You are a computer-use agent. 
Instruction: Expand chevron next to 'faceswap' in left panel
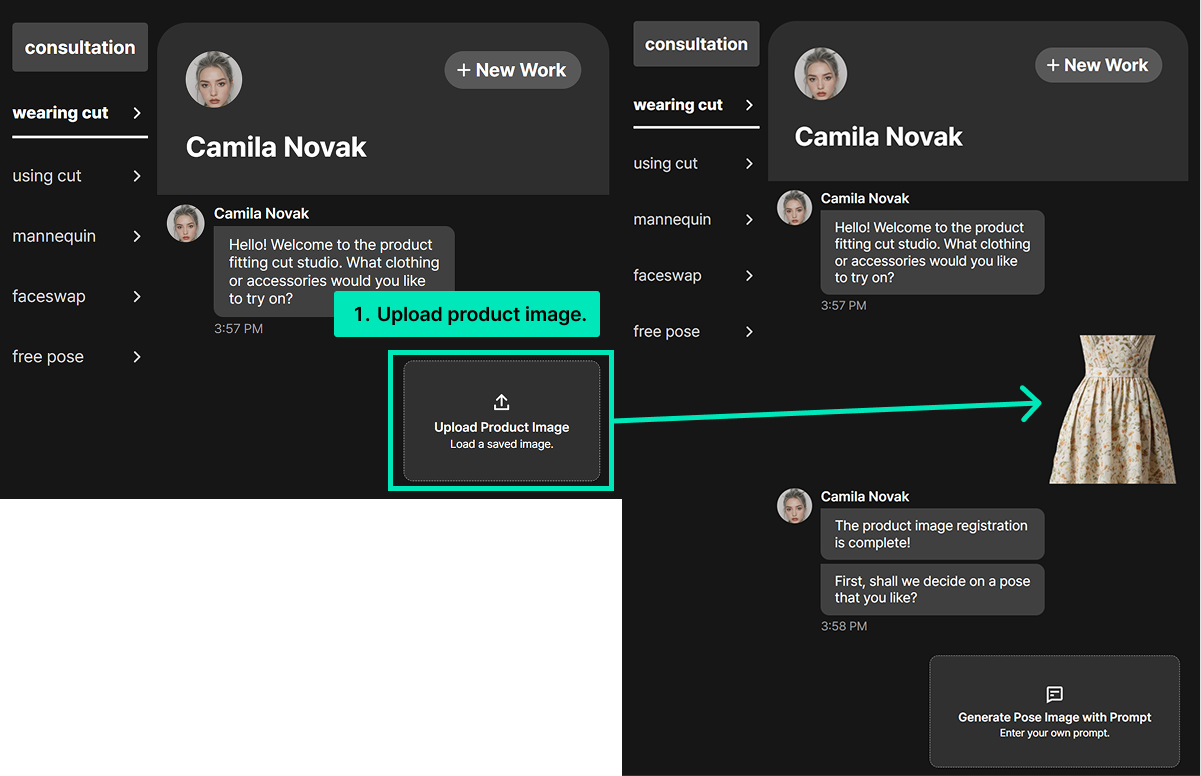pos(137,296)
